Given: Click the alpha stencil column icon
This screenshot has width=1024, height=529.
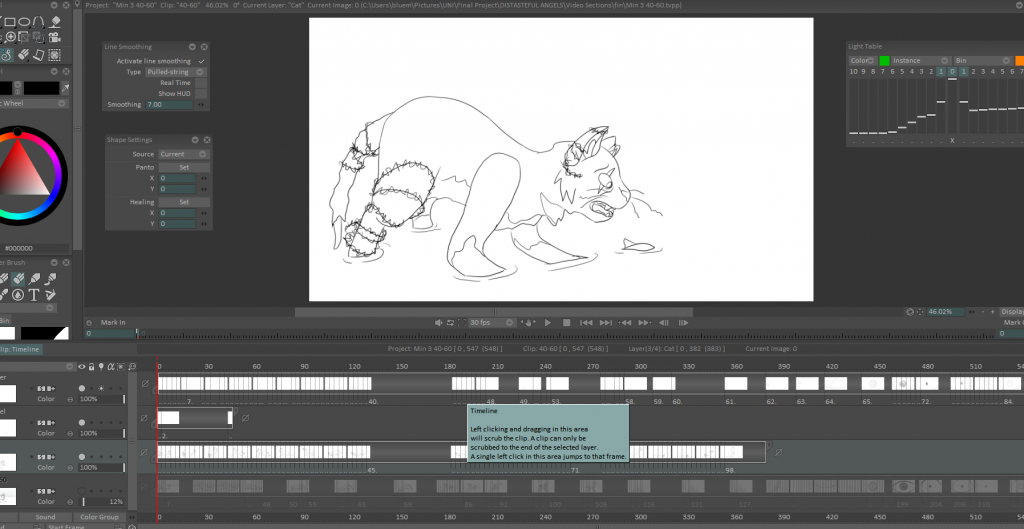Looking at the screenshot, I should click(111, 367).
